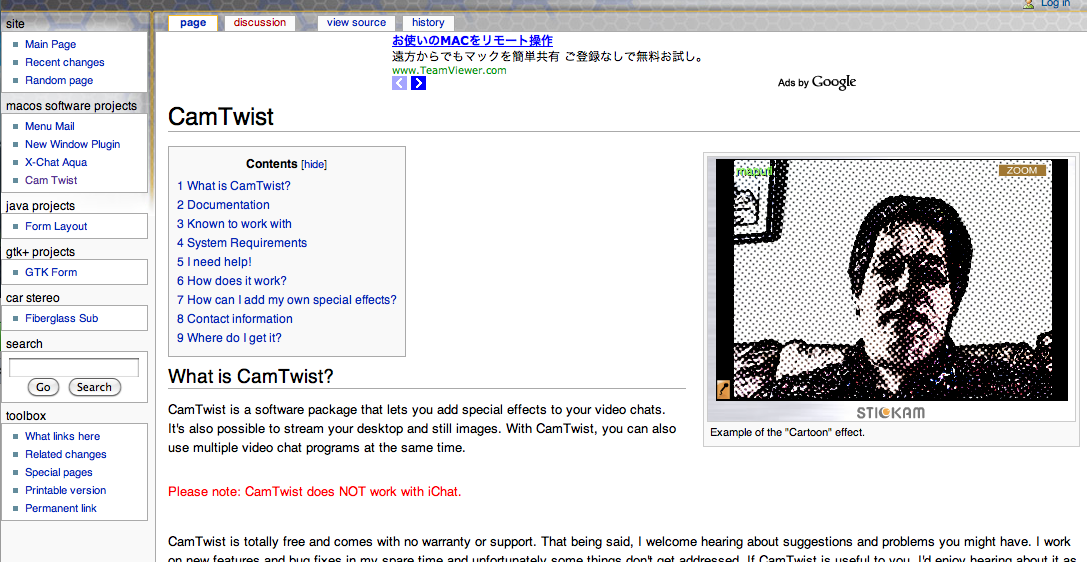Screen dimensions: 1087x562
Task: Click the What is CamTwist? section heading
Action: (x=251, y=377)
